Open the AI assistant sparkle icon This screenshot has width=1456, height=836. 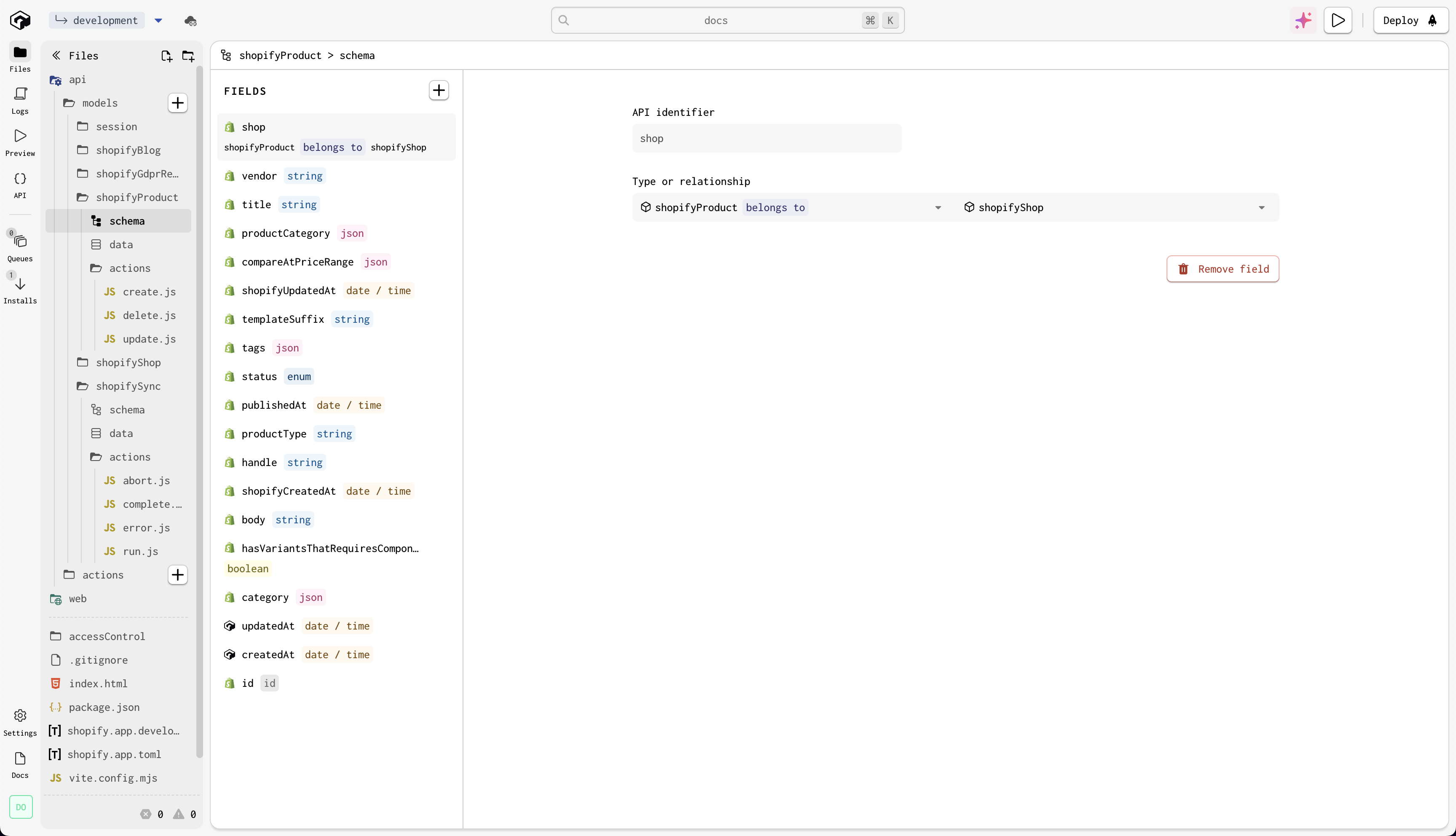(x=1303, y=21)
